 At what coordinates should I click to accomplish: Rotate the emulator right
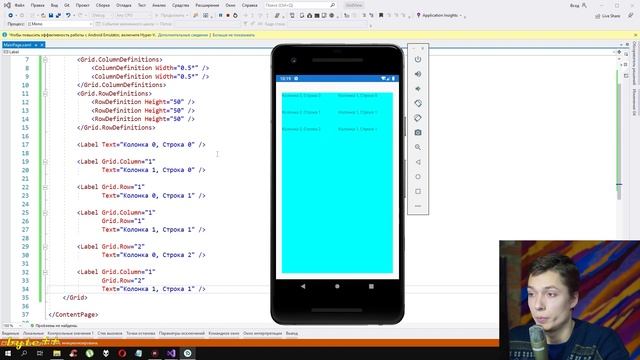418,118
